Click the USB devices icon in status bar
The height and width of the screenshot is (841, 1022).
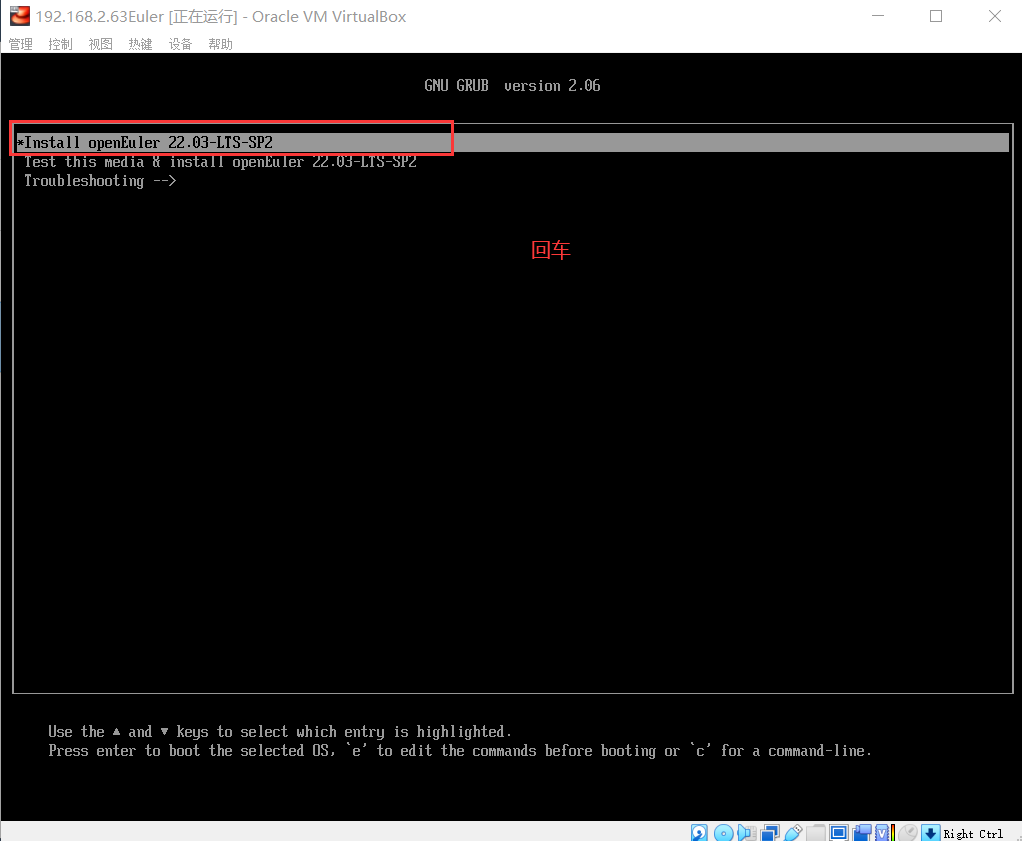pos(793,833)
